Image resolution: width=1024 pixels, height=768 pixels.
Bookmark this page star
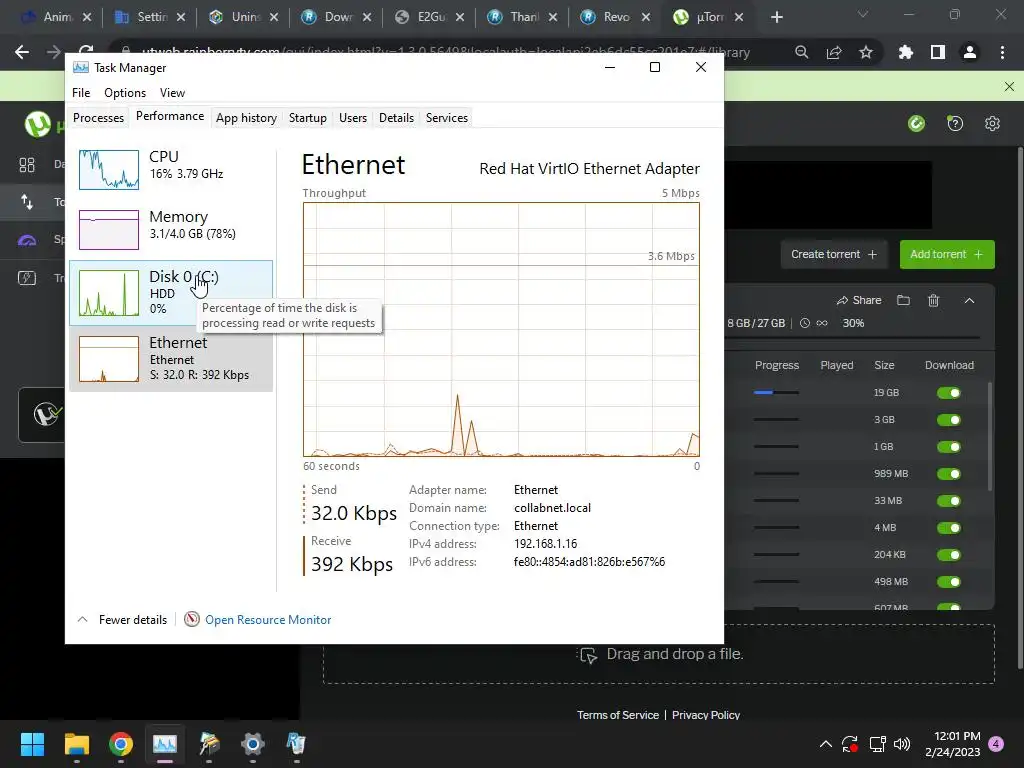point(866,52)
